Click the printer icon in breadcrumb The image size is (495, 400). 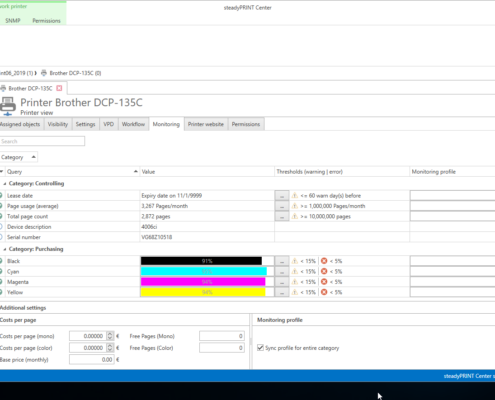point(44,73)
